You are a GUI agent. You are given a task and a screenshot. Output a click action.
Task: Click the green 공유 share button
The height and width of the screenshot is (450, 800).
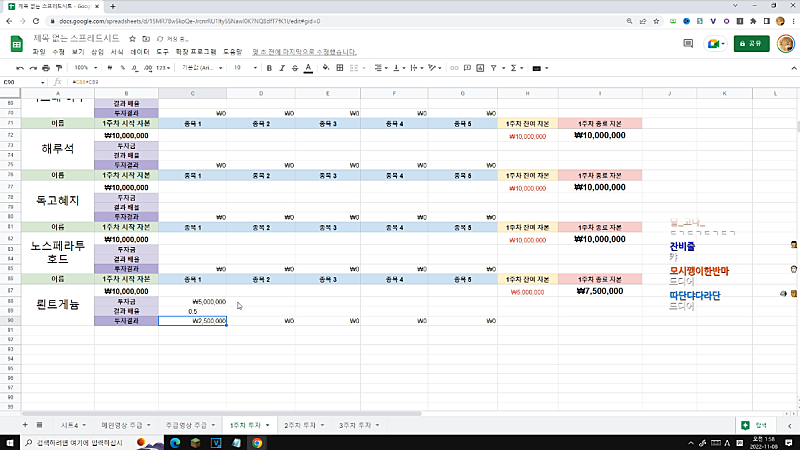pos(752,44)
